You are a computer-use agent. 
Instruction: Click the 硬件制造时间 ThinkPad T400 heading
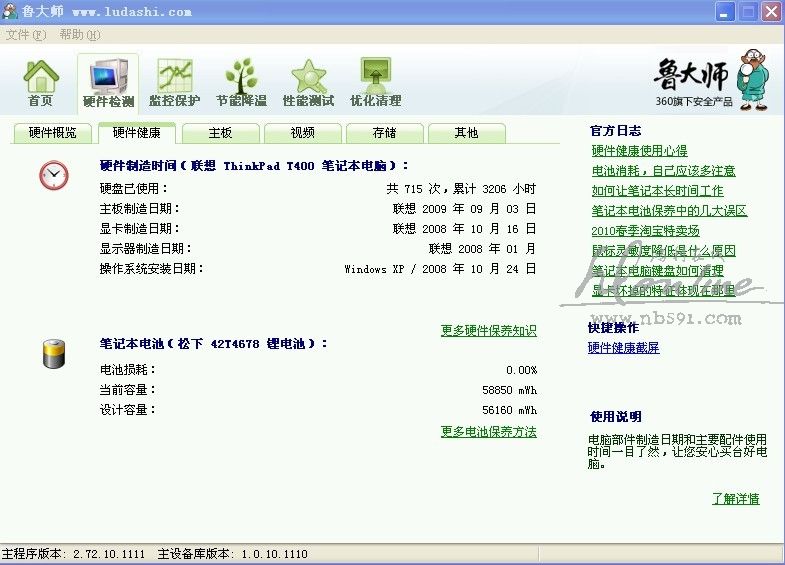[x=254, y=166]
